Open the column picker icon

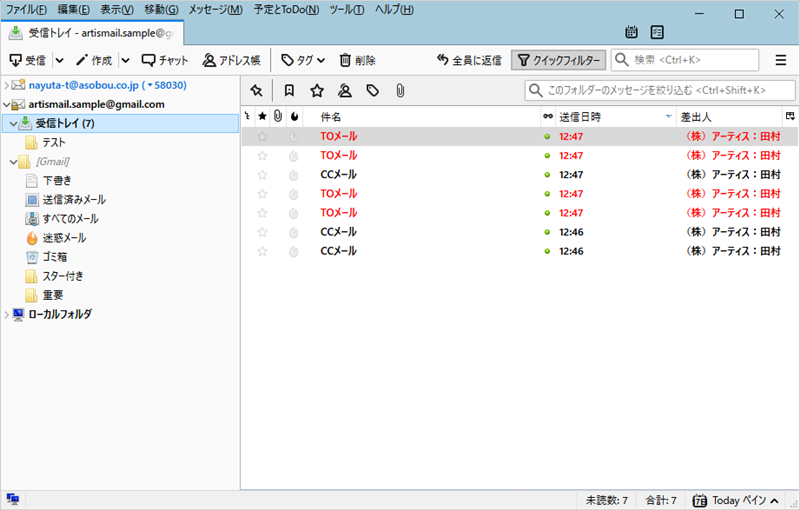point(790,117)
